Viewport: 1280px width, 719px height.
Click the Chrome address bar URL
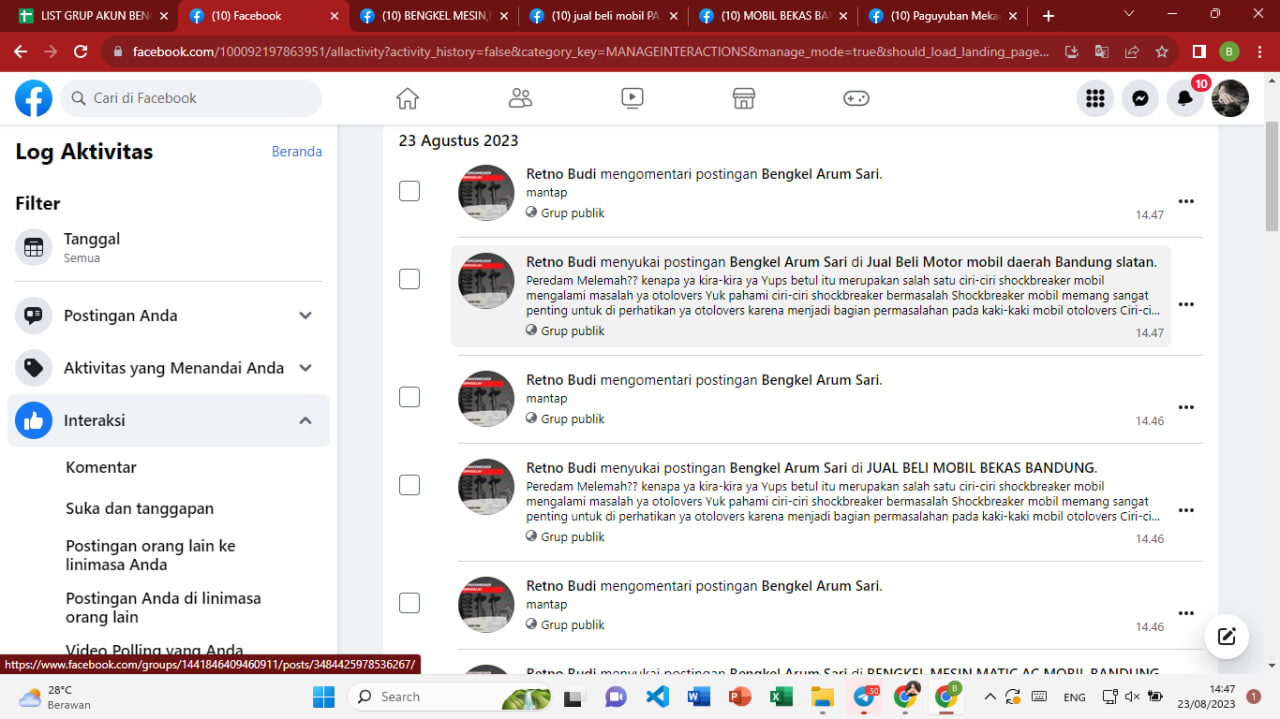pyautogui.click(x=590, y=51)
